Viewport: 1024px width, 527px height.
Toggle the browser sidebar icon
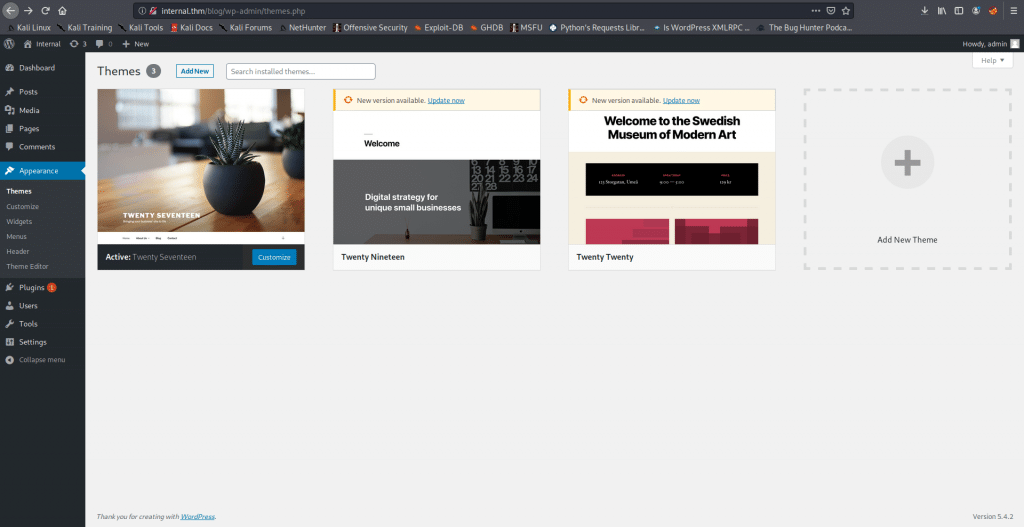click(959, 10)
